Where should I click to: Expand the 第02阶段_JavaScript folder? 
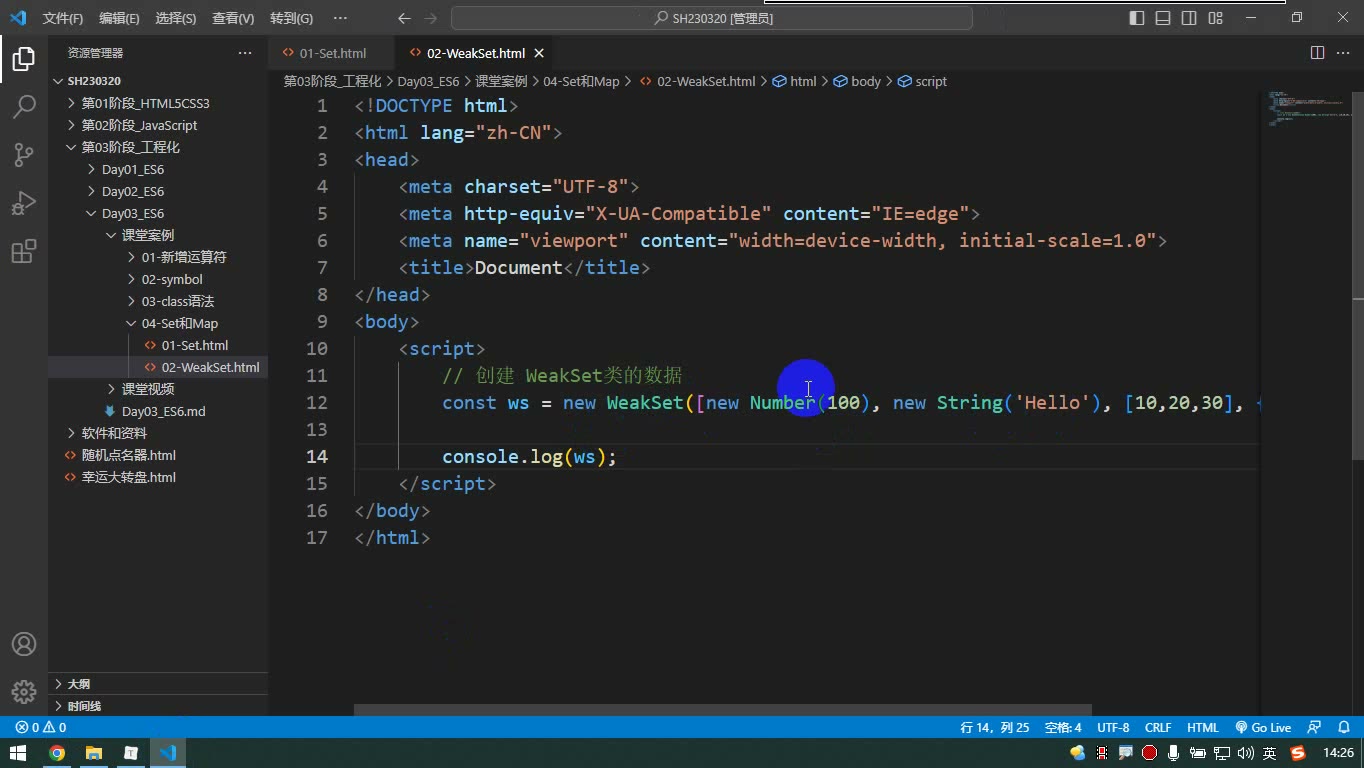(139, 125)
